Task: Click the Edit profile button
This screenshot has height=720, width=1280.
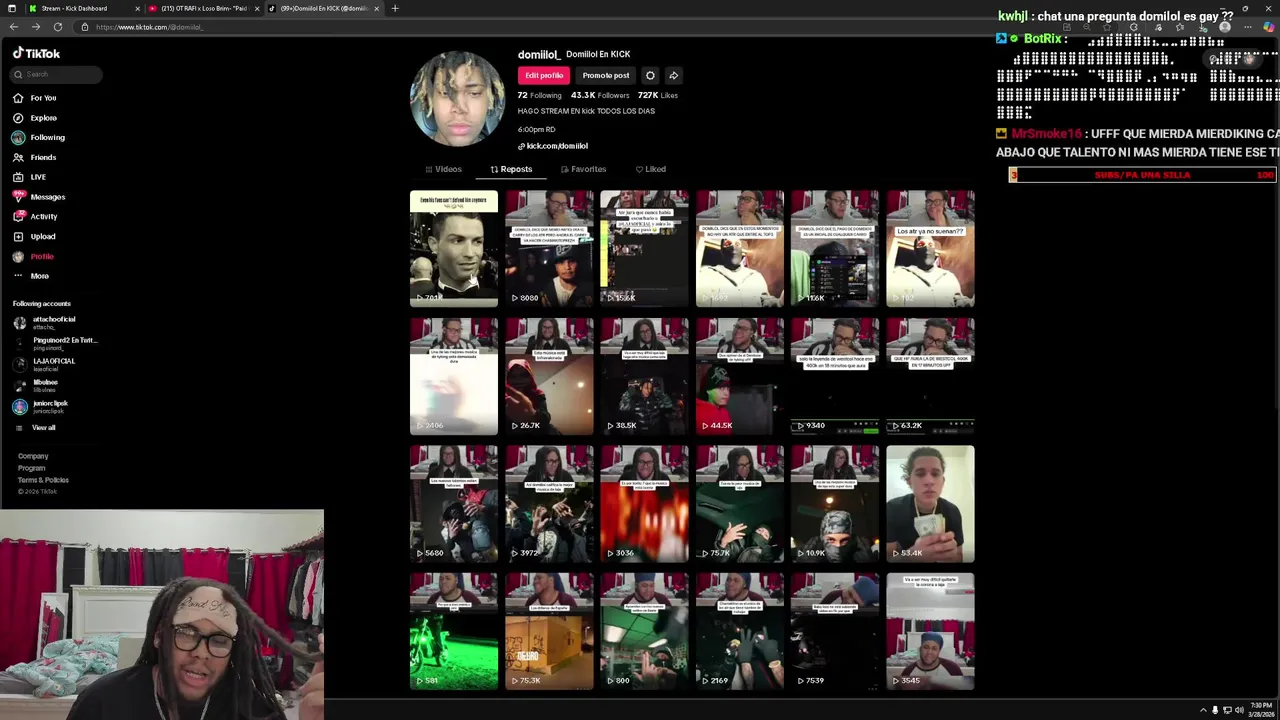Action: tap(544, 75)
